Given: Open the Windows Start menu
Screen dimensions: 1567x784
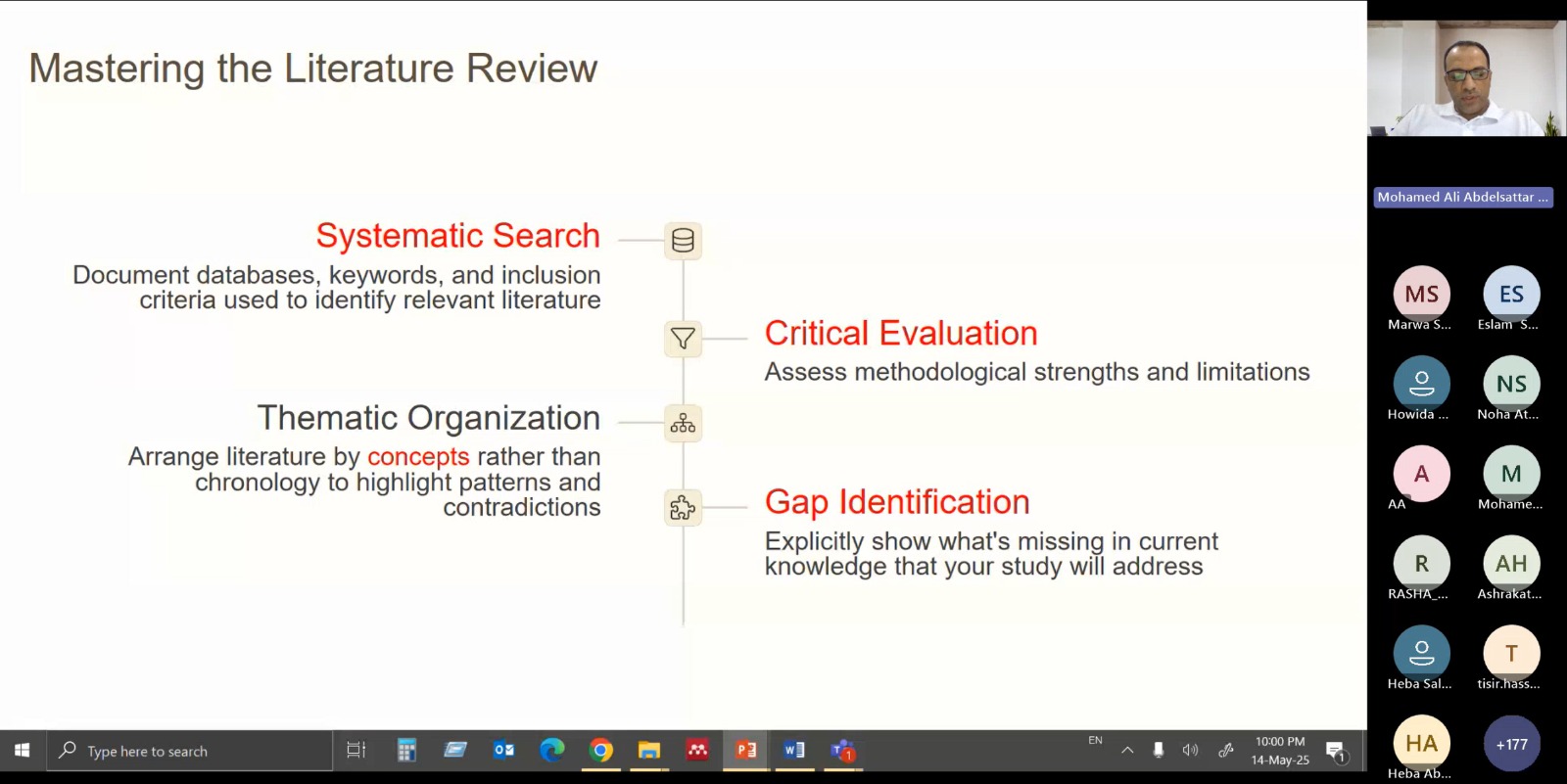Looking at the screenshot, I should 22,751.
